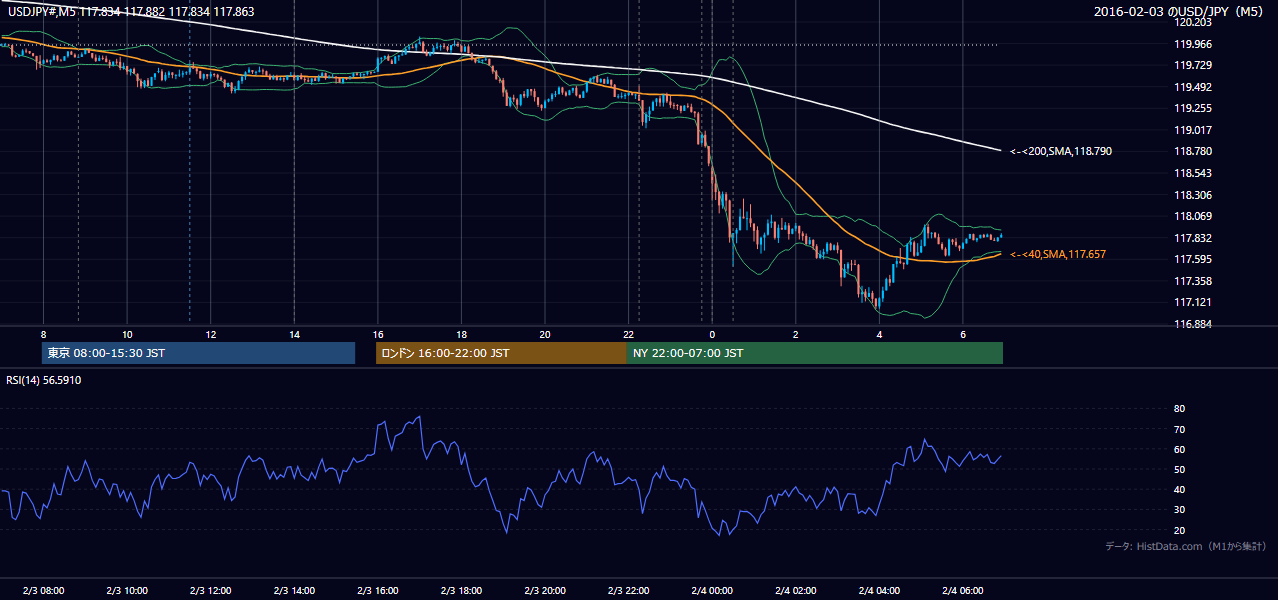Click the 2/3 08:00 time label

tap(43, 591)
